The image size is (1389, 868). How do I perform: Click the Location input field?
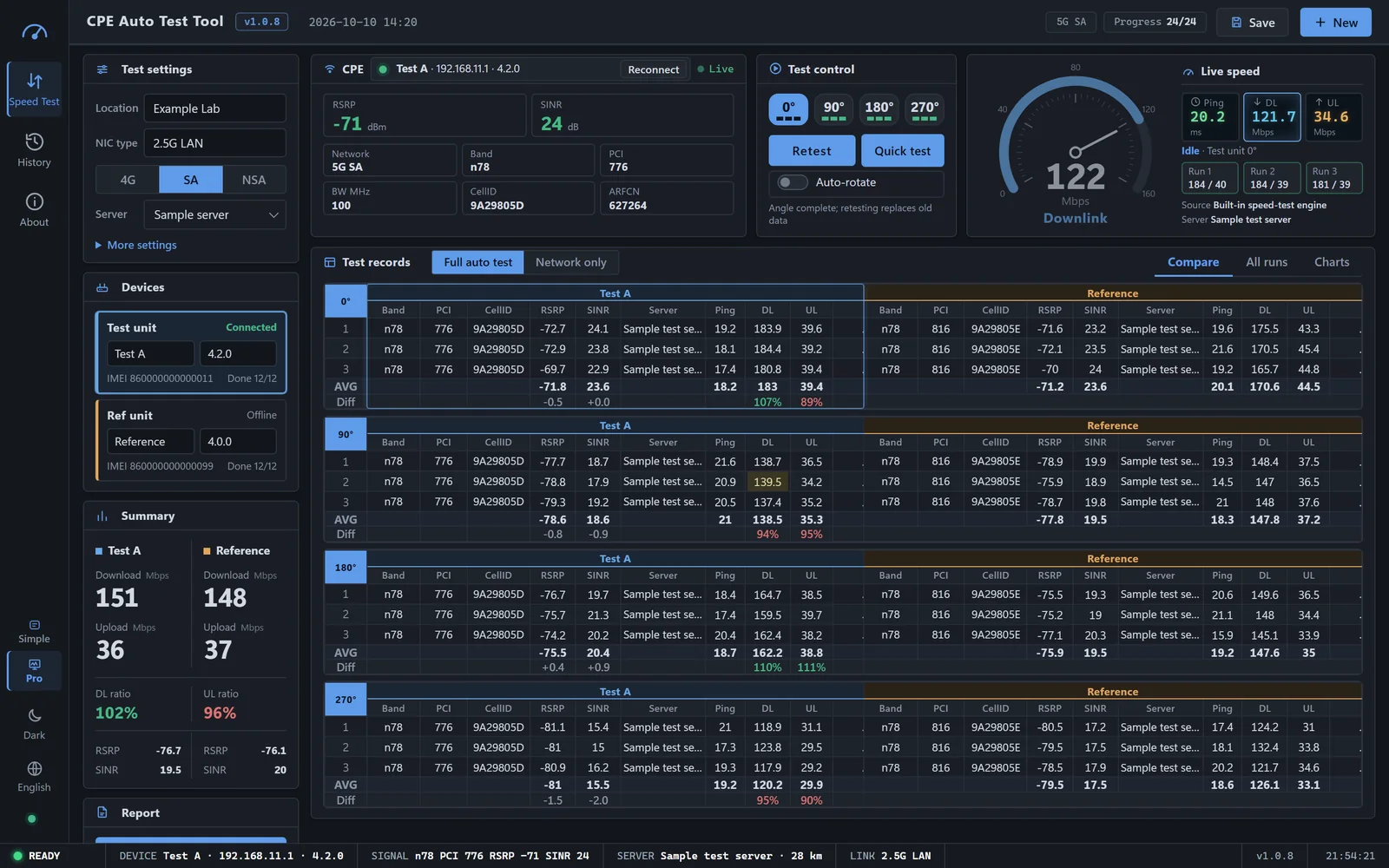pos(215,108)
